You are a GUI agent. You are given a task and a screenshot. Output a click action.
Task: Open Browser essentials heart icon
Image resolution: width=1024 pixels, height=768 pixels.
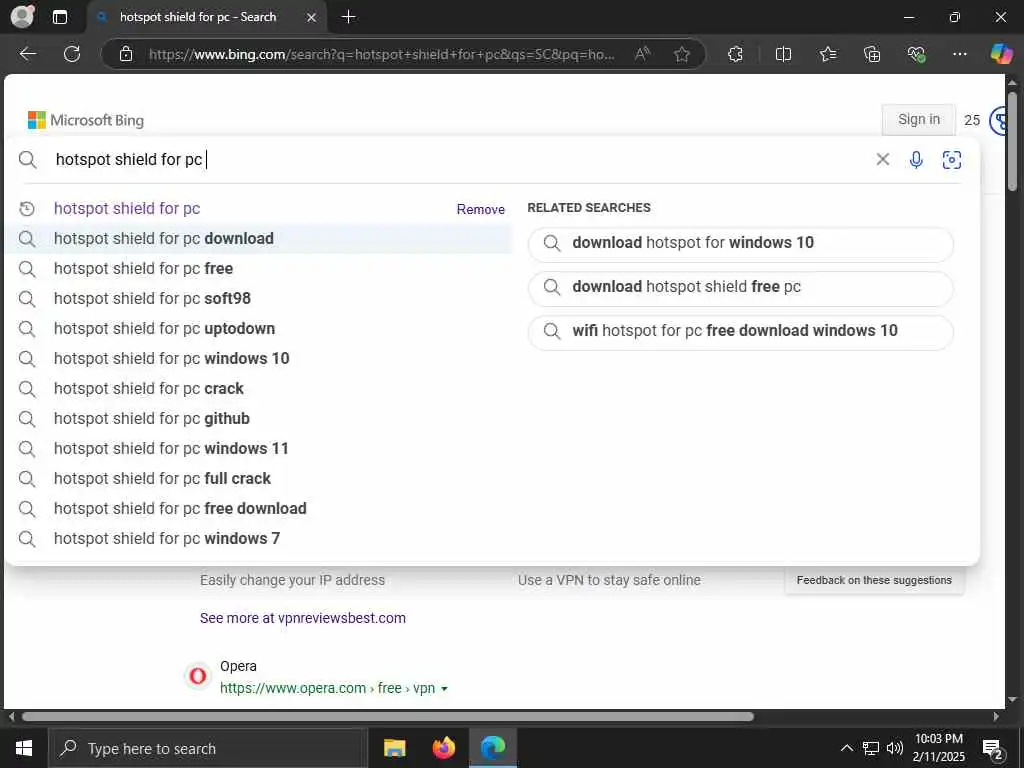click(916, 54)
